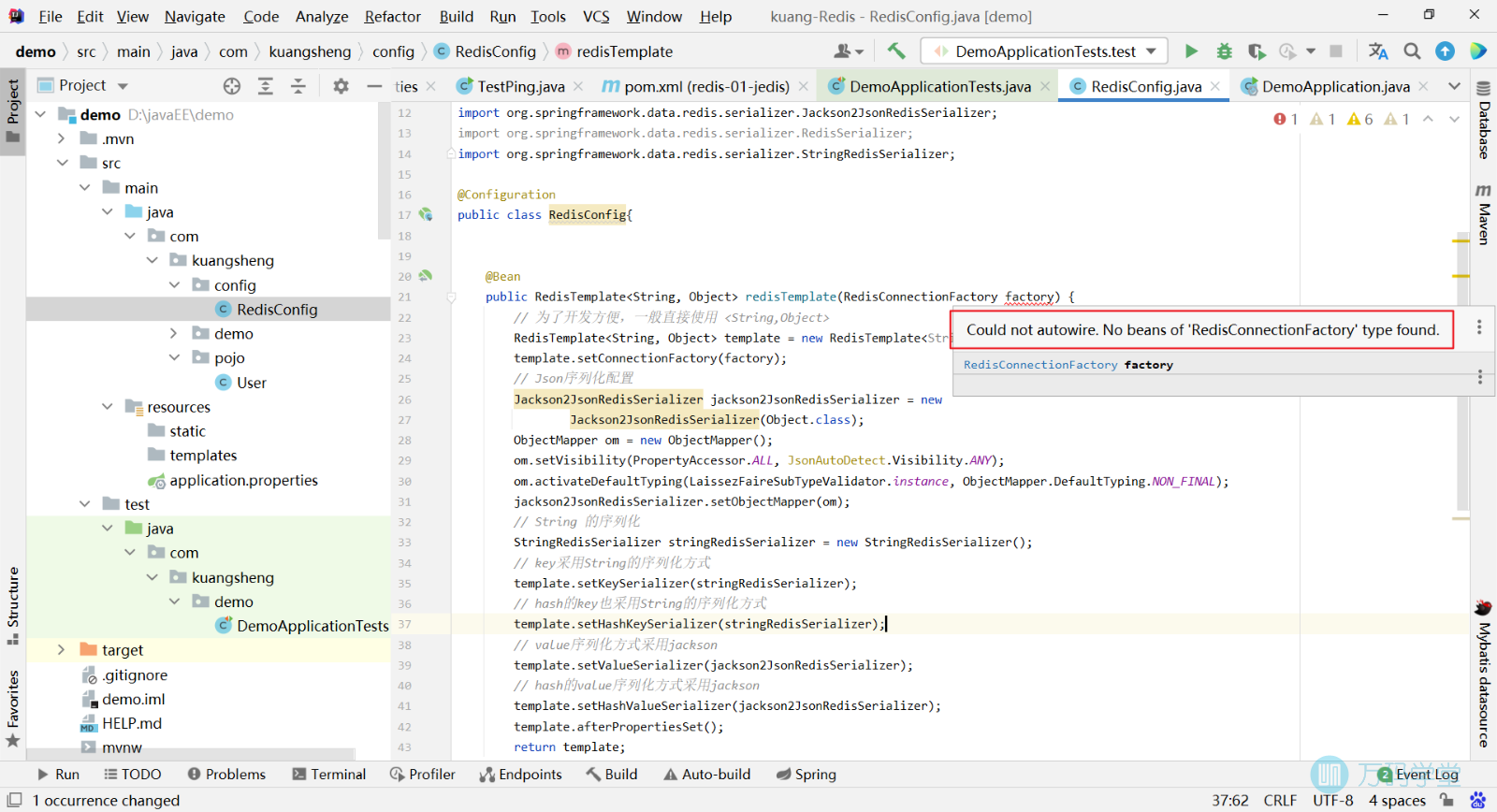Viewport: 1497px width, 812px height.
Task: Switch to TestPing.java tab
Action: click(x=520, y=86)
